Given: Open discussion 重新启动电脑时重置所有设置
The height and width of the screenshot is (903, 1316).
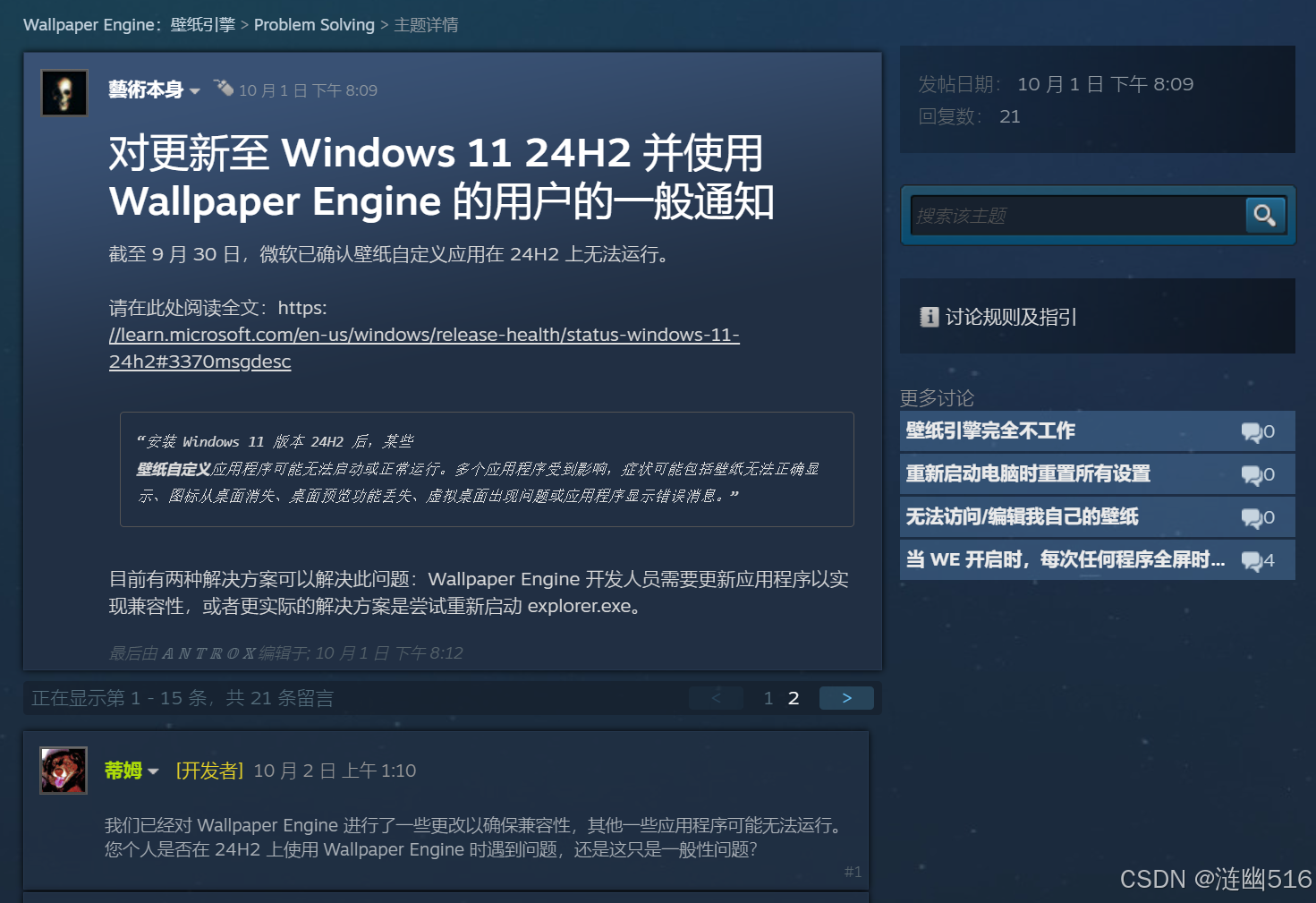Looking at the screenshot, I should coord(1028,474).
